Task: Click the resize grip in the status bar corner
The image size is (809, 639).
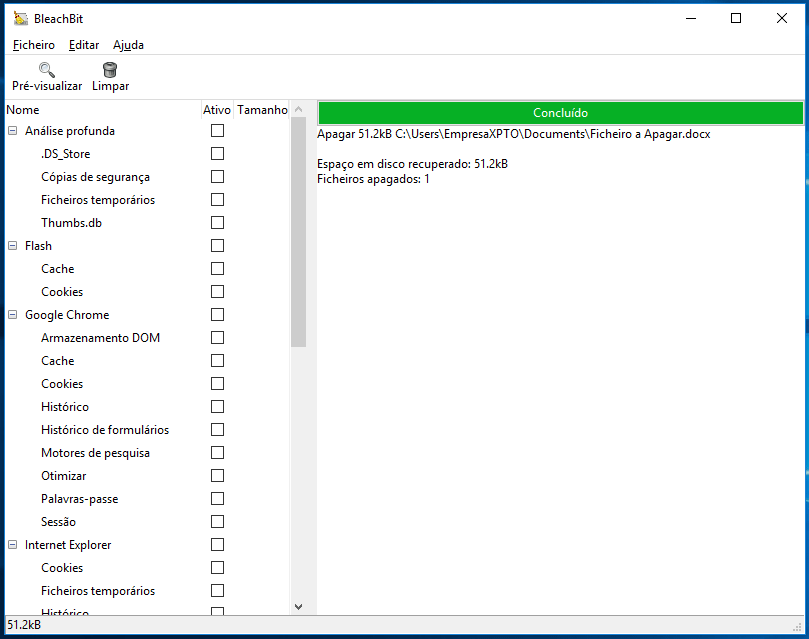Action: (x=798, y=627)
